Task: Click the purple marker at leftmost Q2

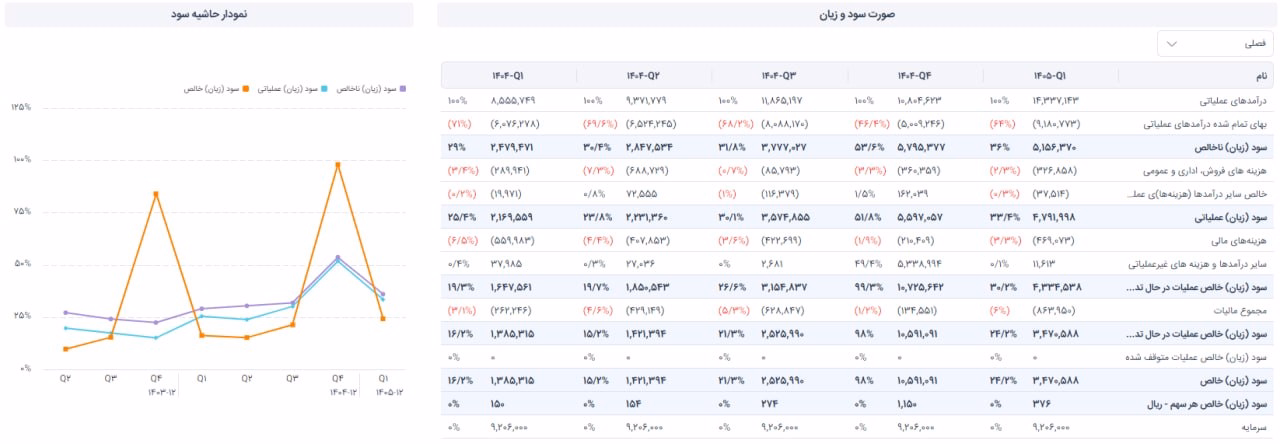Action: click(x=66, y=313)
